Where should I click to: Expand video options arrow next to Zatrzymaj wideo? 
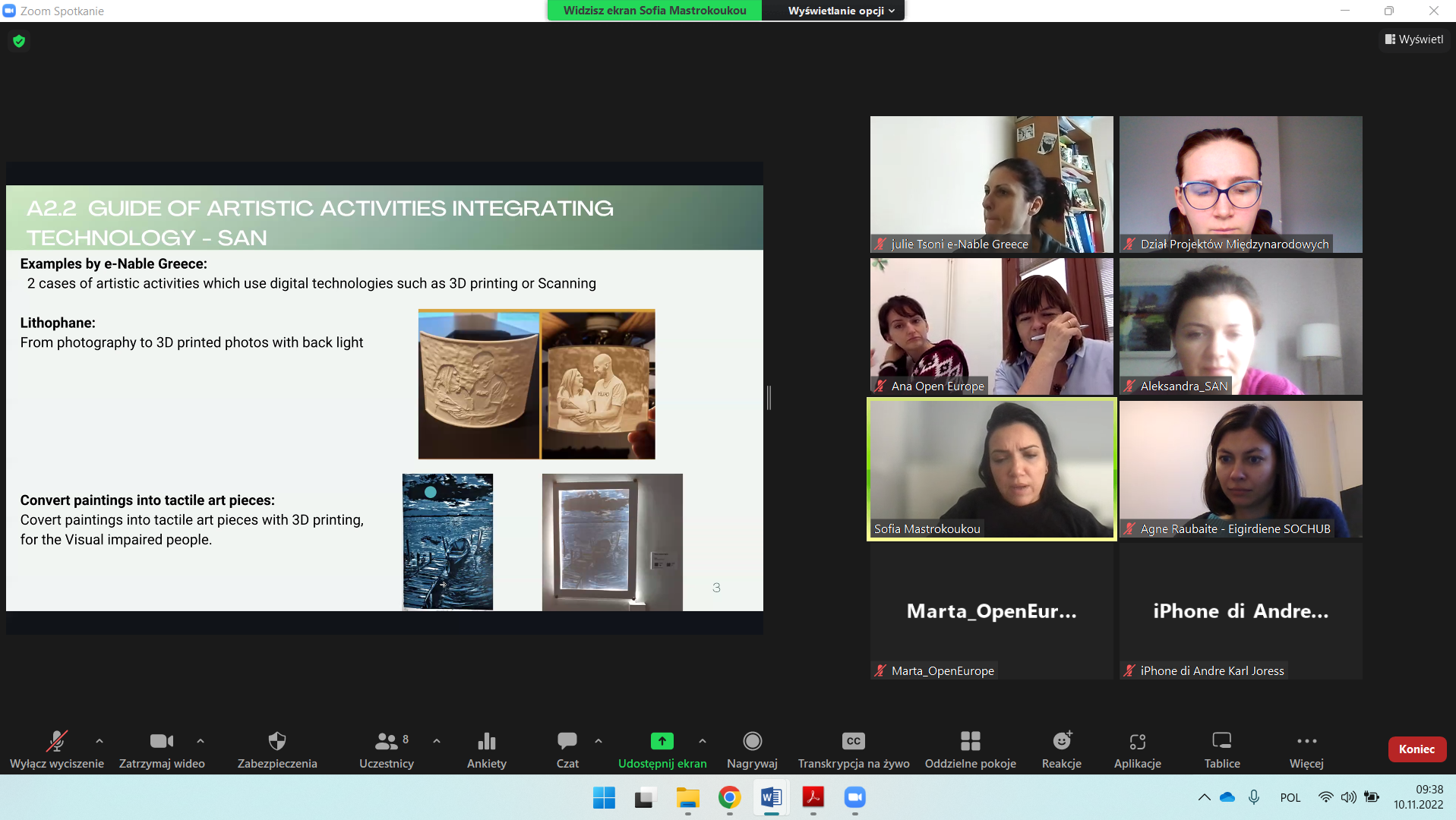(x=201, y=741)
